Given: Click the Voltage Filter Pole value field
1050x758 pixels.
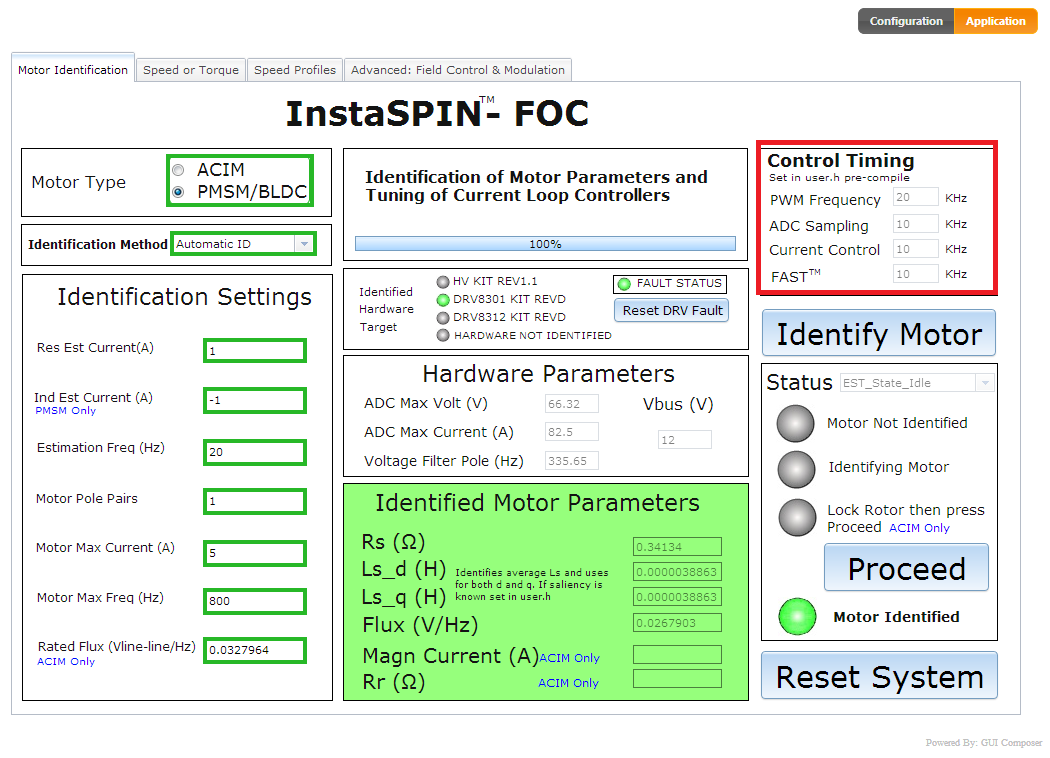Looking at the screenshot, I should (571, 461).
